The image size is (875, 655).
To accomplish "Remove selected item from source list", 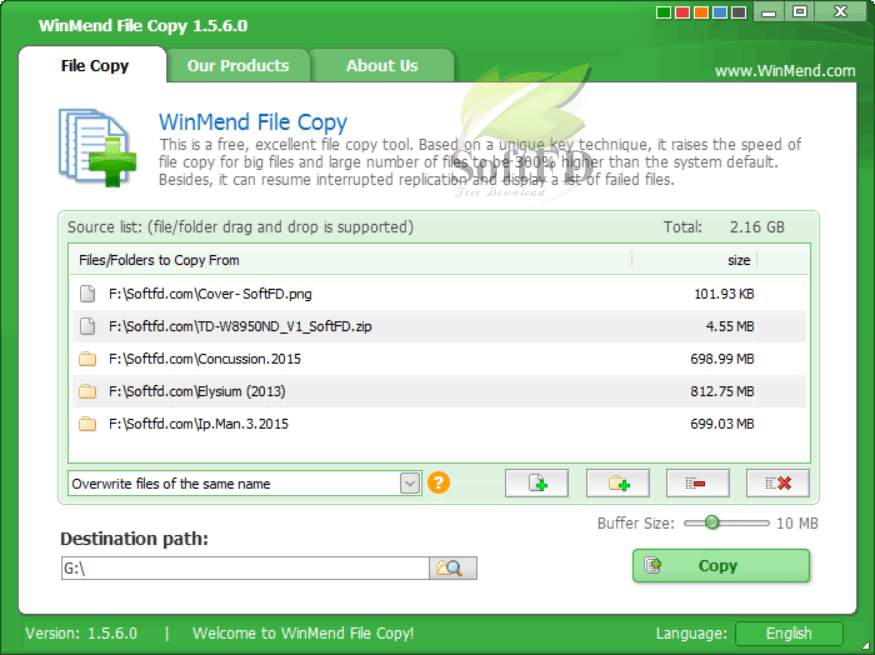I will 698,483.
